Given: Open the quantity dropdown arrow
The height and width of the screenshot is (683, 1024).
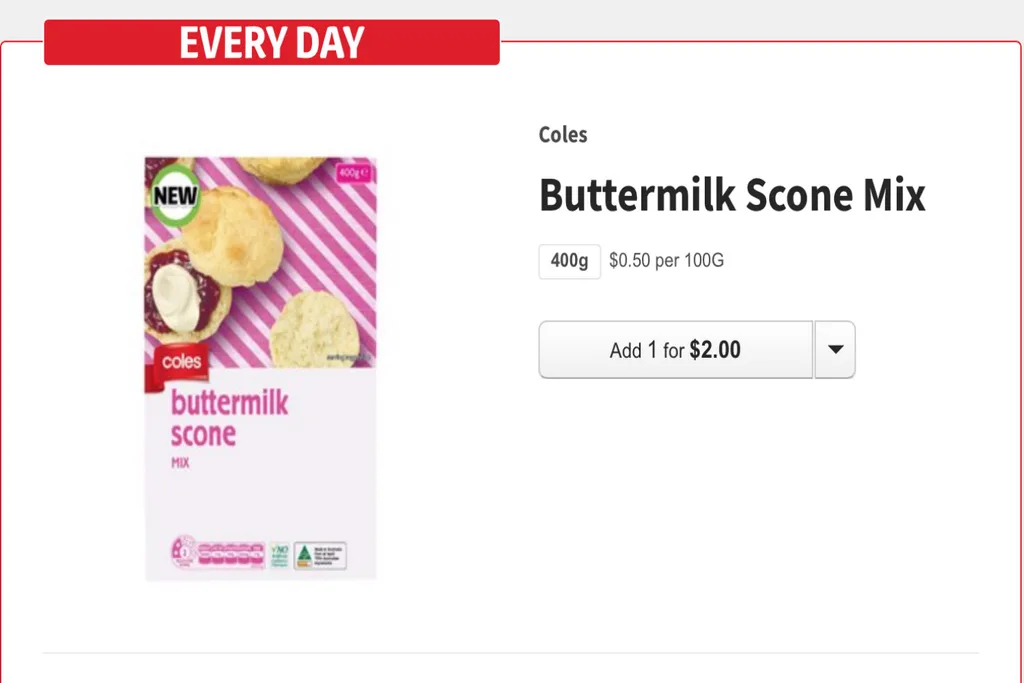Looking at the screenshot, I should pyautogui.click(x=835, y=349).
